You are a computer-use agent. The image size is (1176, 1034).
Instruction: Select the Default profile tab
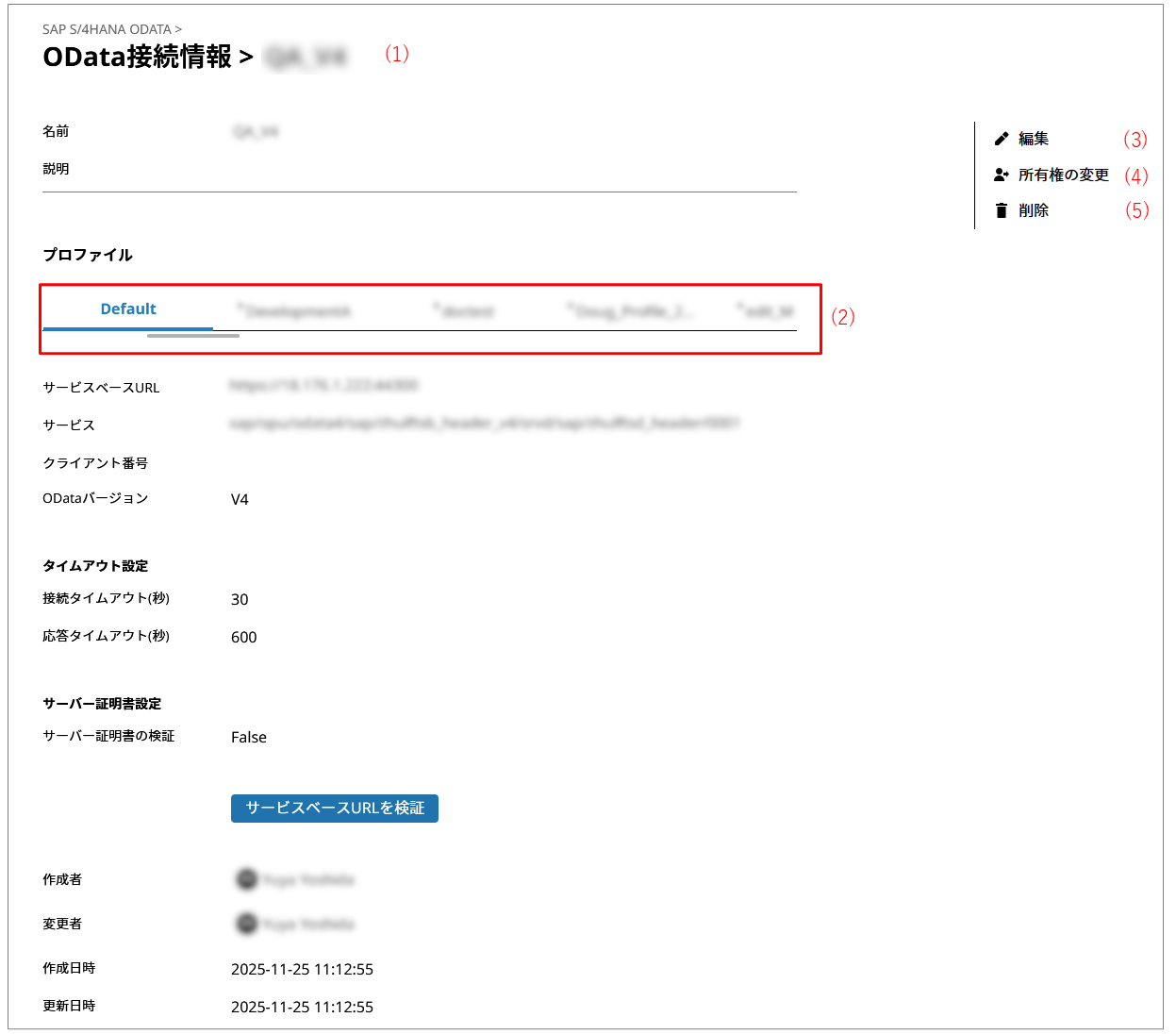[128, 309]
